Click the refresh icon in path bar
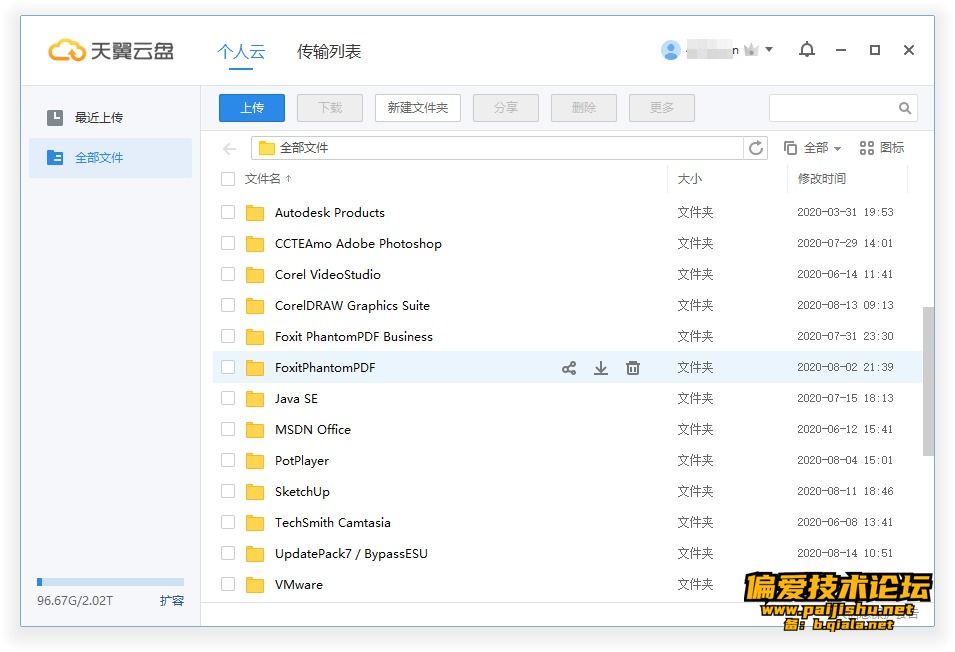The width and height of the screenshot is (955, 652). coord(755,148)
